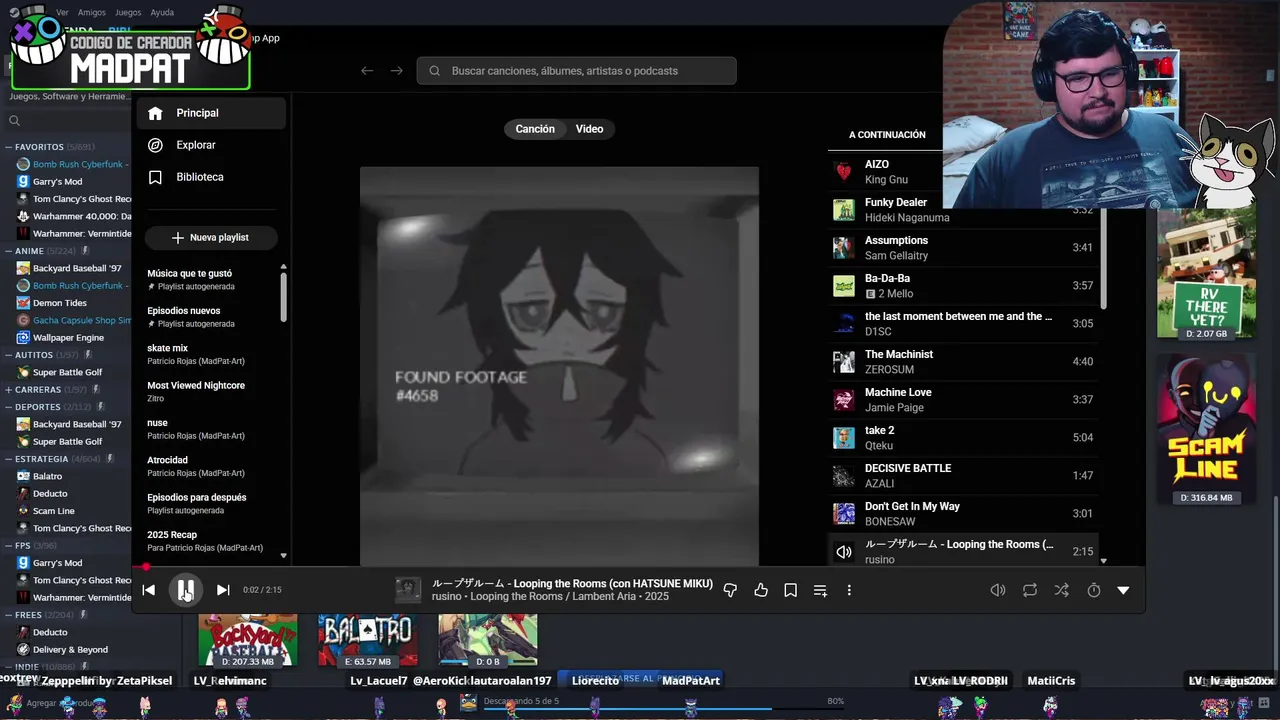Seek on the red song progress bar
Screen dimensions: 1280x720
click(x=638, y=567)
